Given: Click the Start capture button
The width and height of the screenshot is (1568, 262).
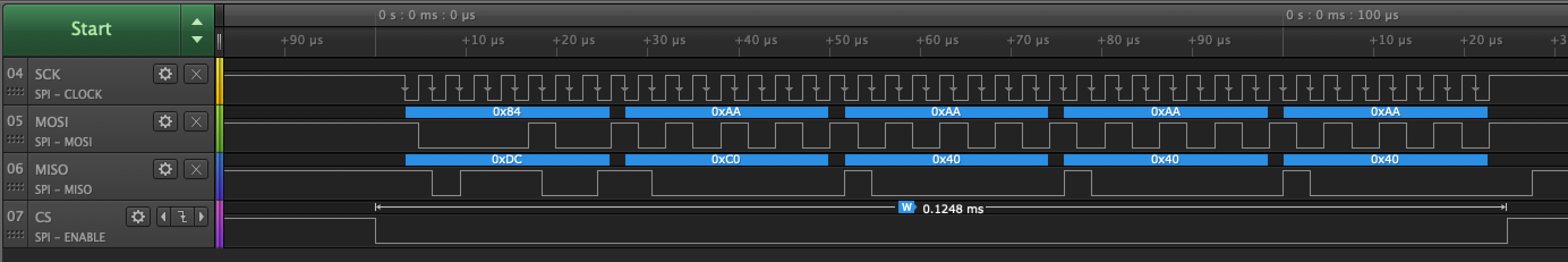Looking at the screenshot, I should [x=91, y=29].
